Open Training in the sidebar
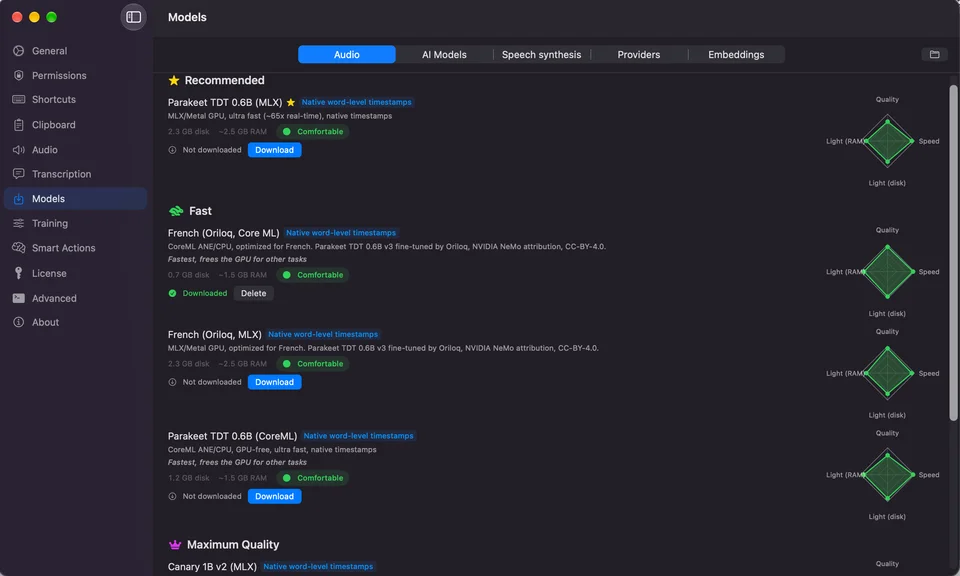Viewport: 960px width, 576px height. [x=75, y=223]
